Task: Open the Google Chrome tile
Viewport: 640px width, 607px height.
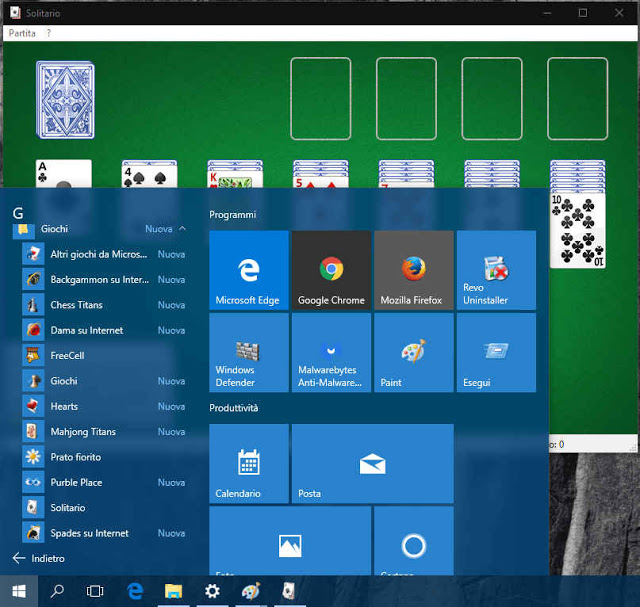Action: pos(331,270)
